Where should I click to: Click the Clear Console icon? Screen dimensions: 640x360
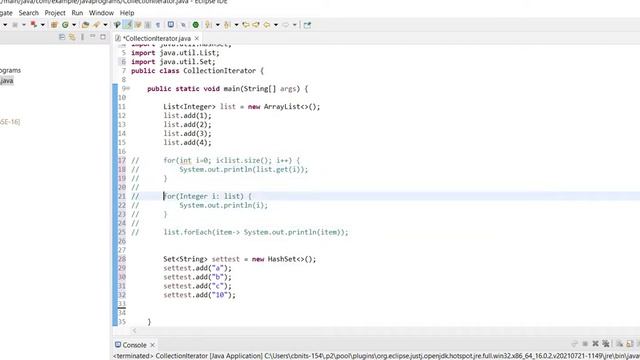[620, 344]
